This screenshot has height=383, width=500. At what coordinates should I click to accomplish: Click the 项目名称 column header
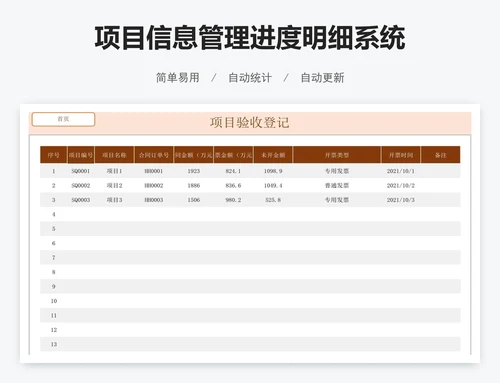[114, 155]
